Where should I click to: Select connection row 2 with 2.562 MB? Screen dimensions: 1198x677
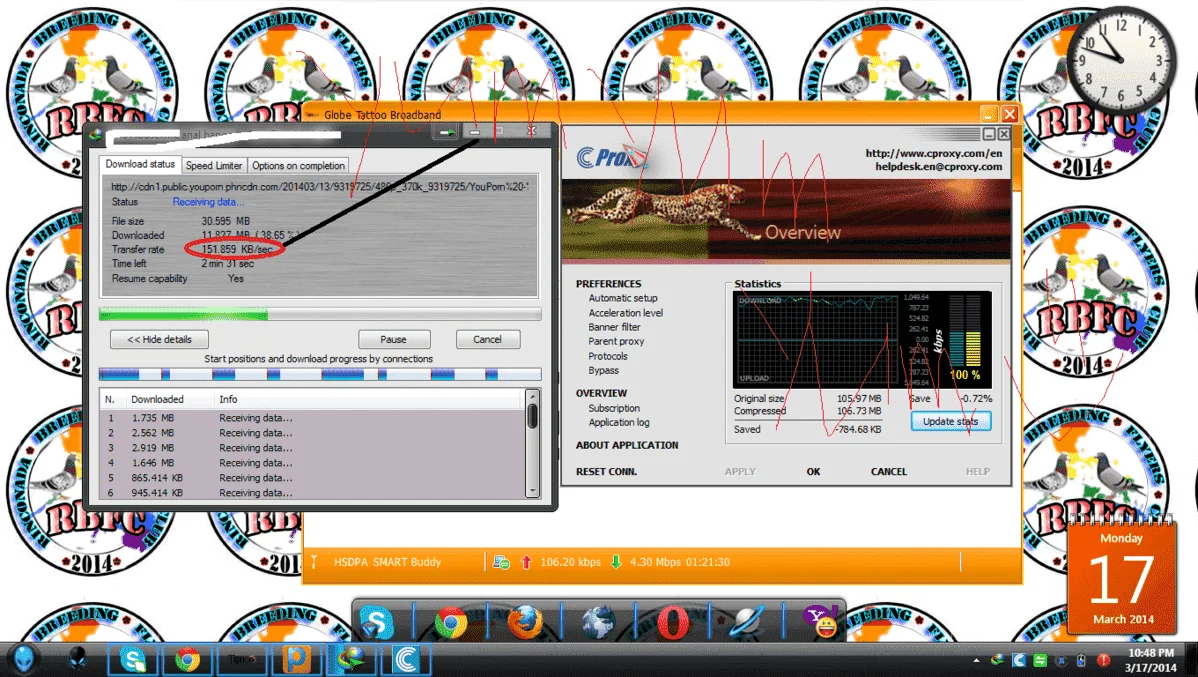coord(312,432)
